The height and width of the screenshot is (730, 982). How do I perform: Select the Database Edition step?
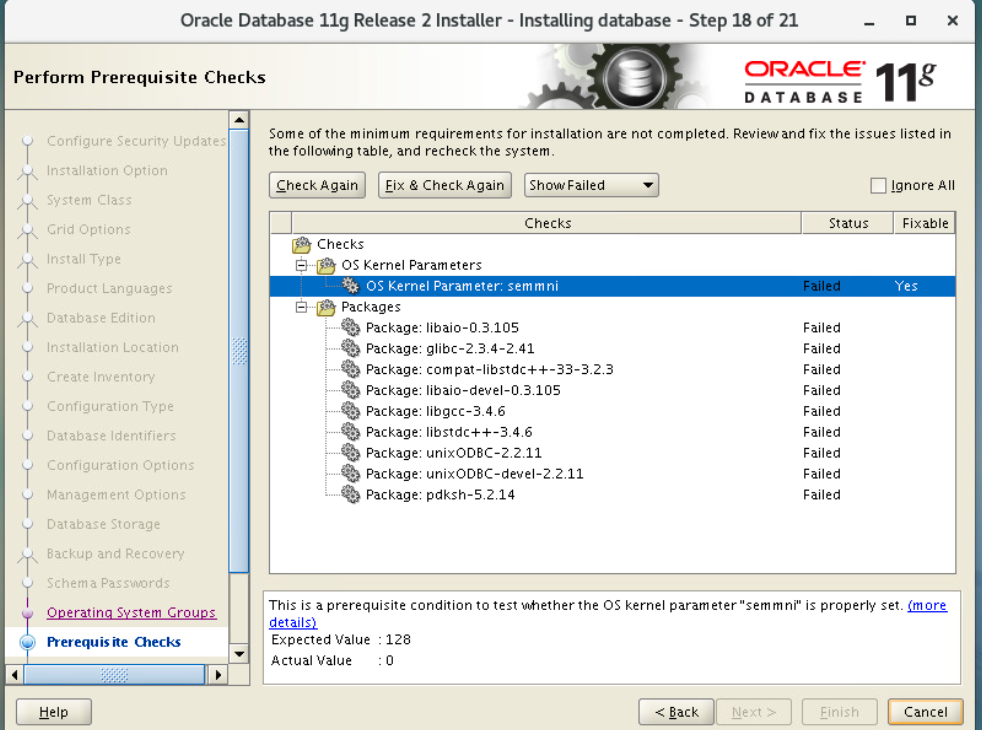pos(101,317)
